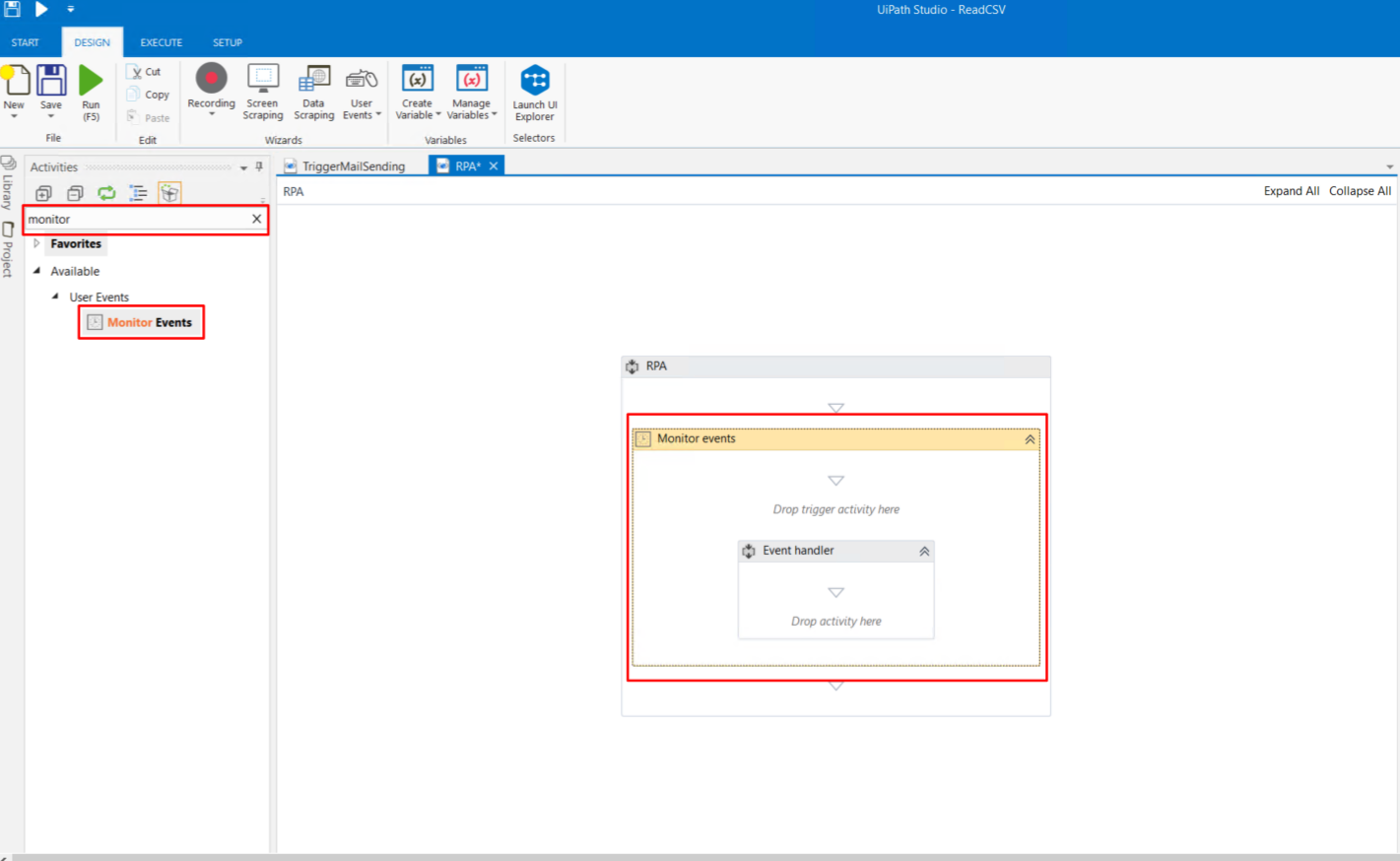Click the Cut scissors icon

[136, 72]
